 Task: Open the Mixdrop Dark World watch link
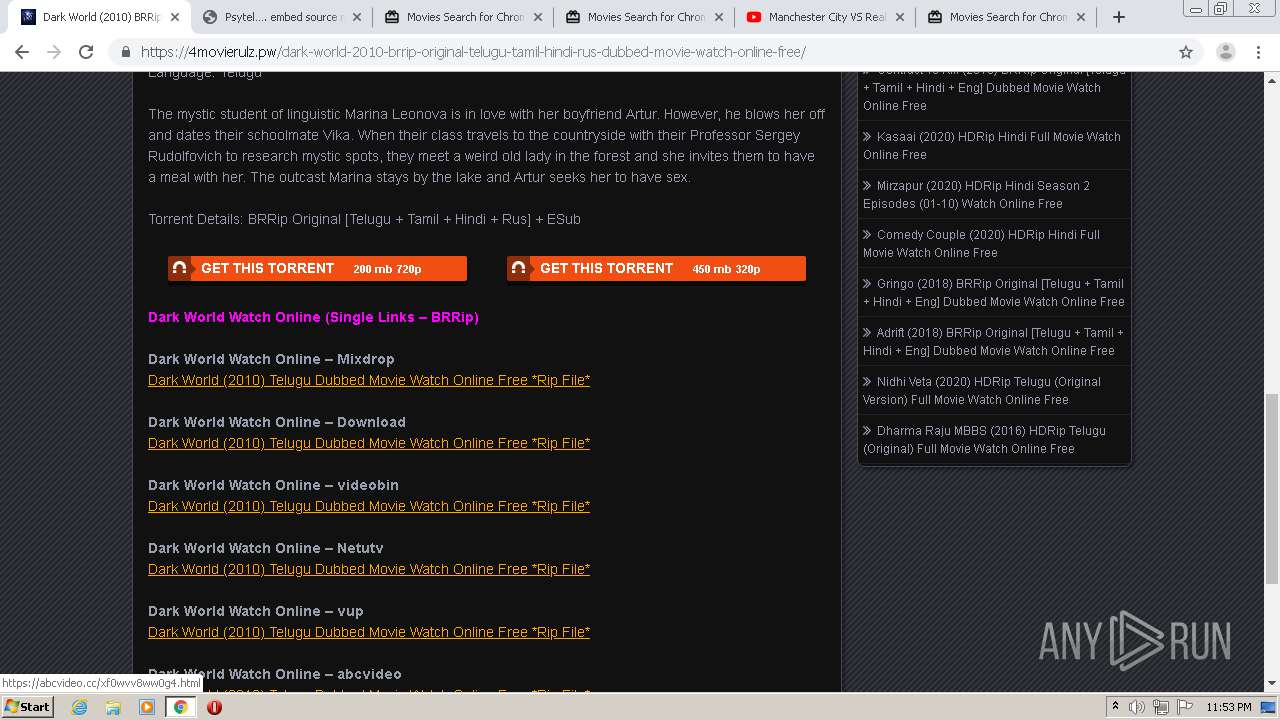(369, 380)
